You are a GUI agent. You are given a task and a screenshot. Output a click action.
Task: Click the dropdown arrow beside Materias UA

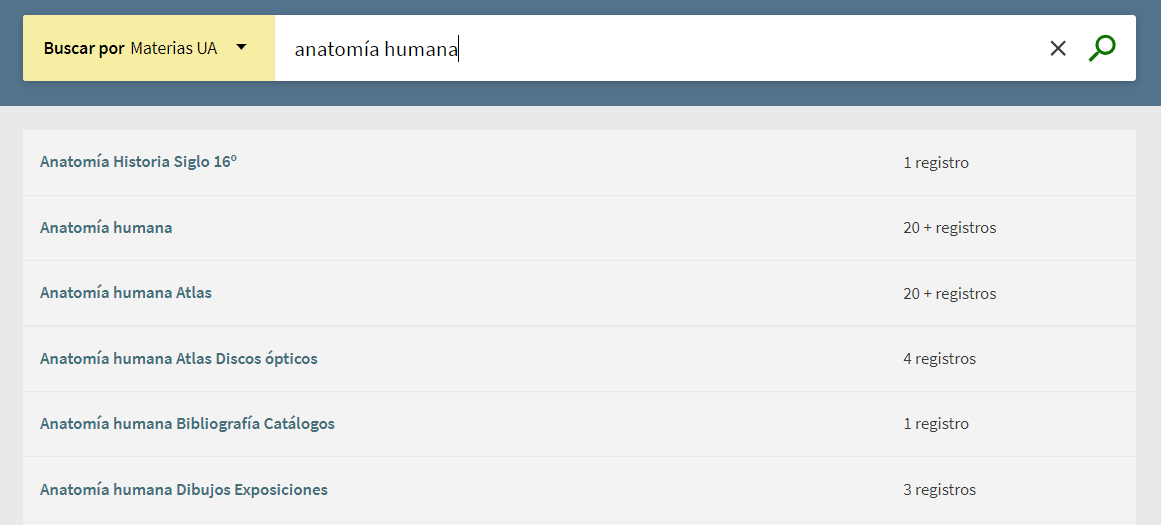point(241,47)
